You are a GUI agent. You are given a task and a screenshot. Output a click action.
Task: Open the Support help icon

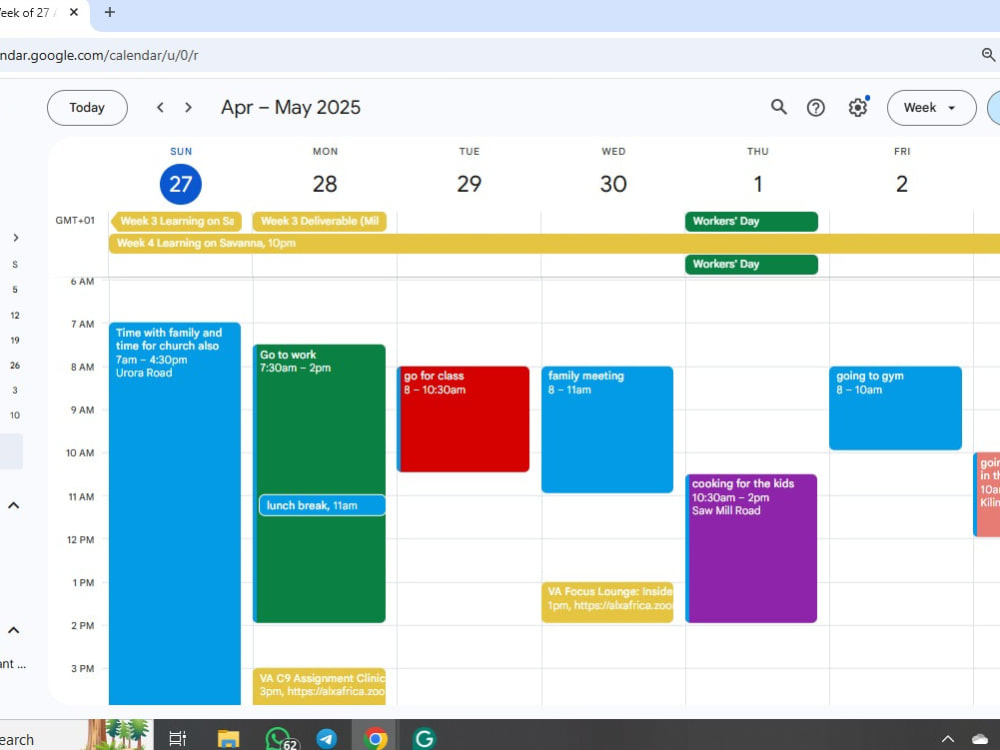[816, 108]
